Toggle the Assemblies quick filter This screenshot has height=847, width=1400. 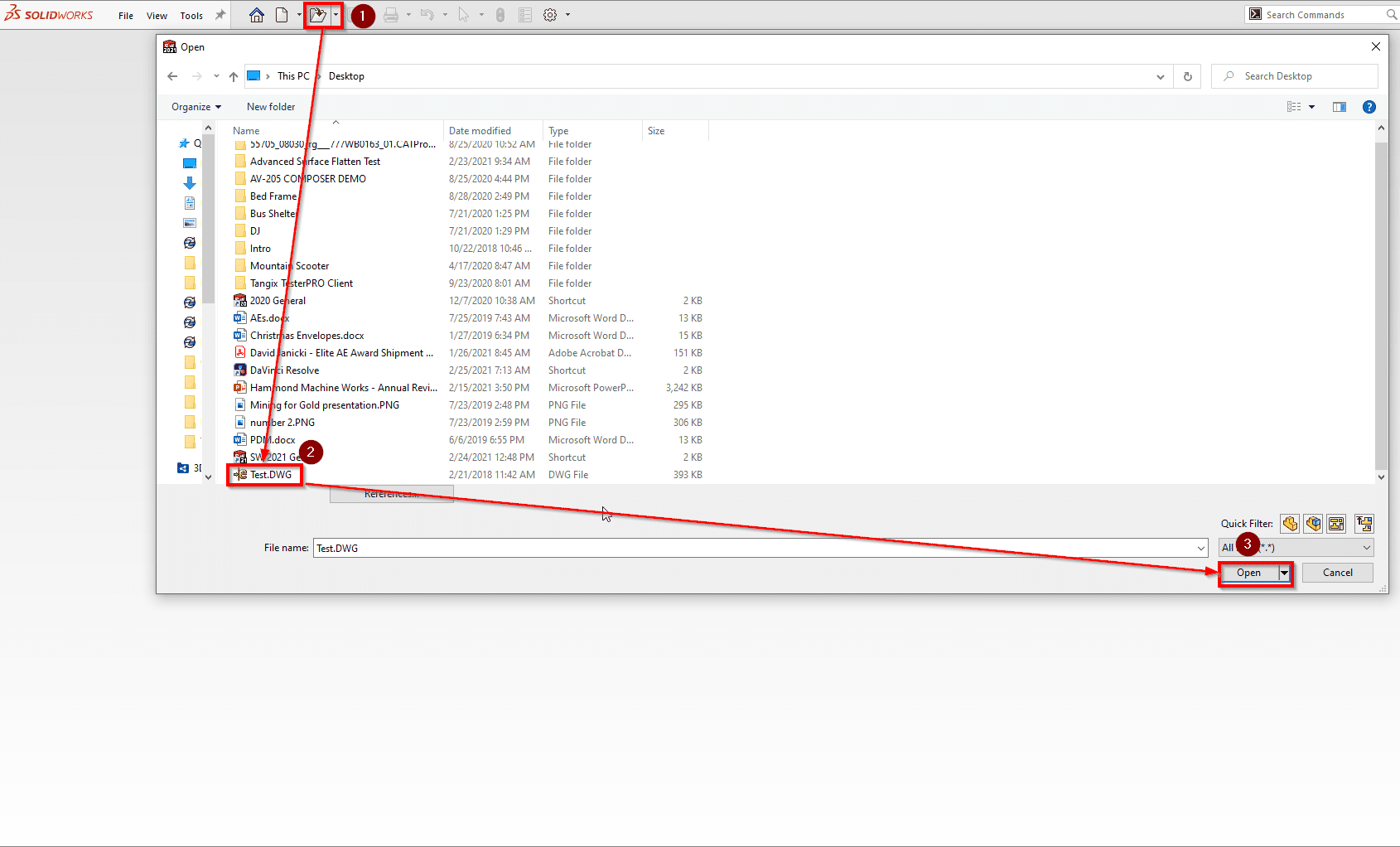point(1313,524)
